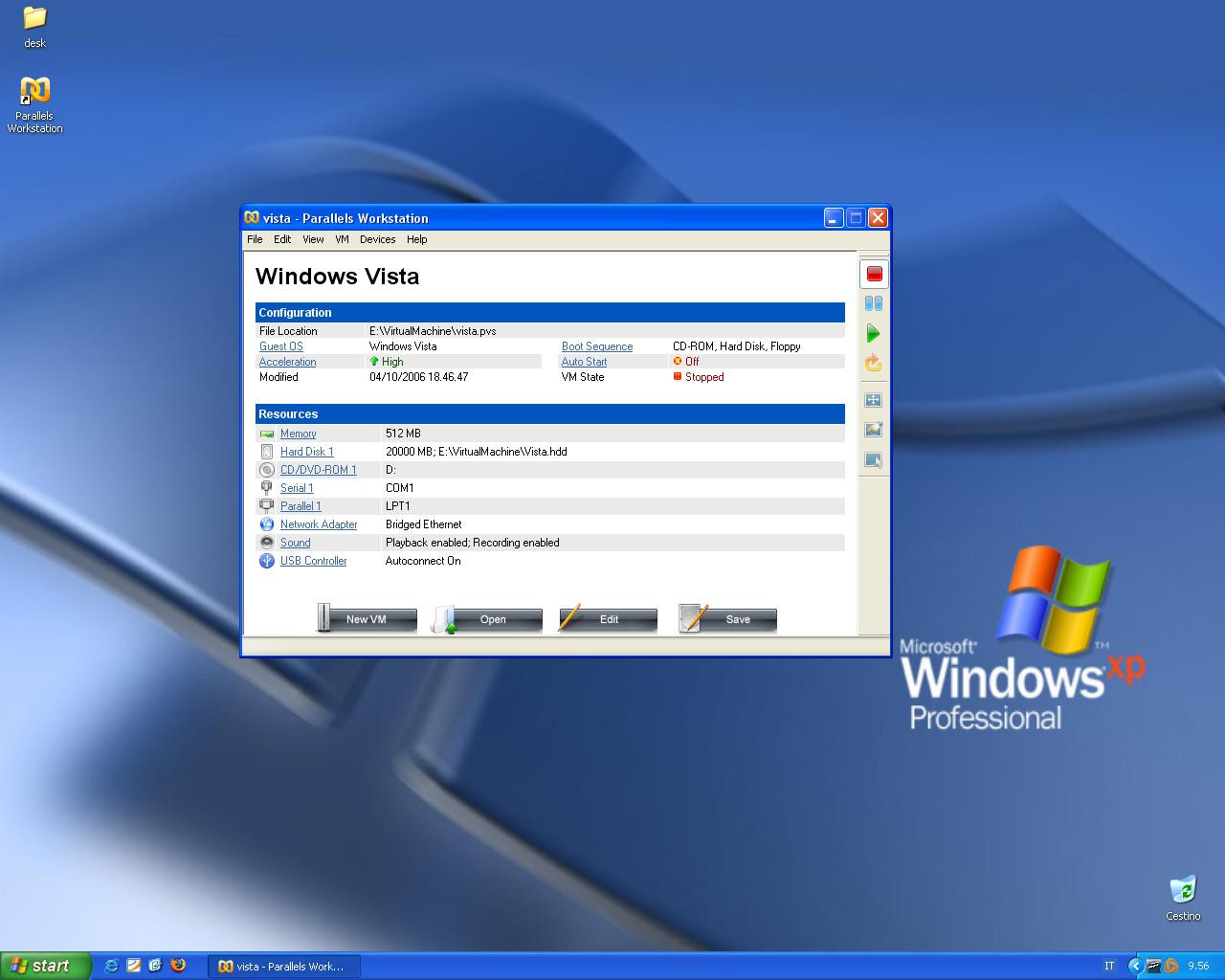This screenshot has height=980, width=1225.
Task: Start the VM with the green Play icon
Action: click(874, 333)
